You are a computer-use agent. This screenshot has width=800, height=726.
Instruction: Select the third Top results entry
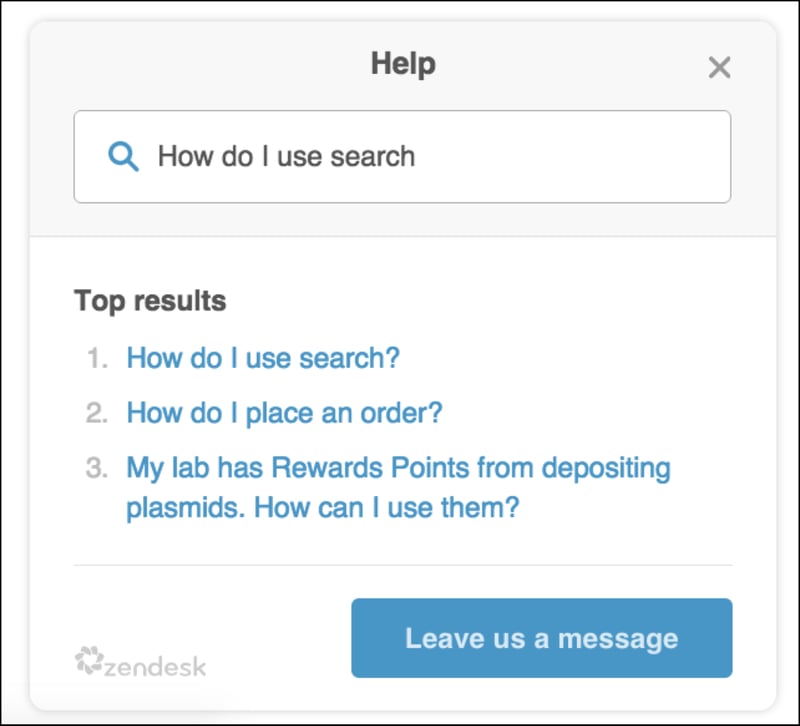click(398, 487)
